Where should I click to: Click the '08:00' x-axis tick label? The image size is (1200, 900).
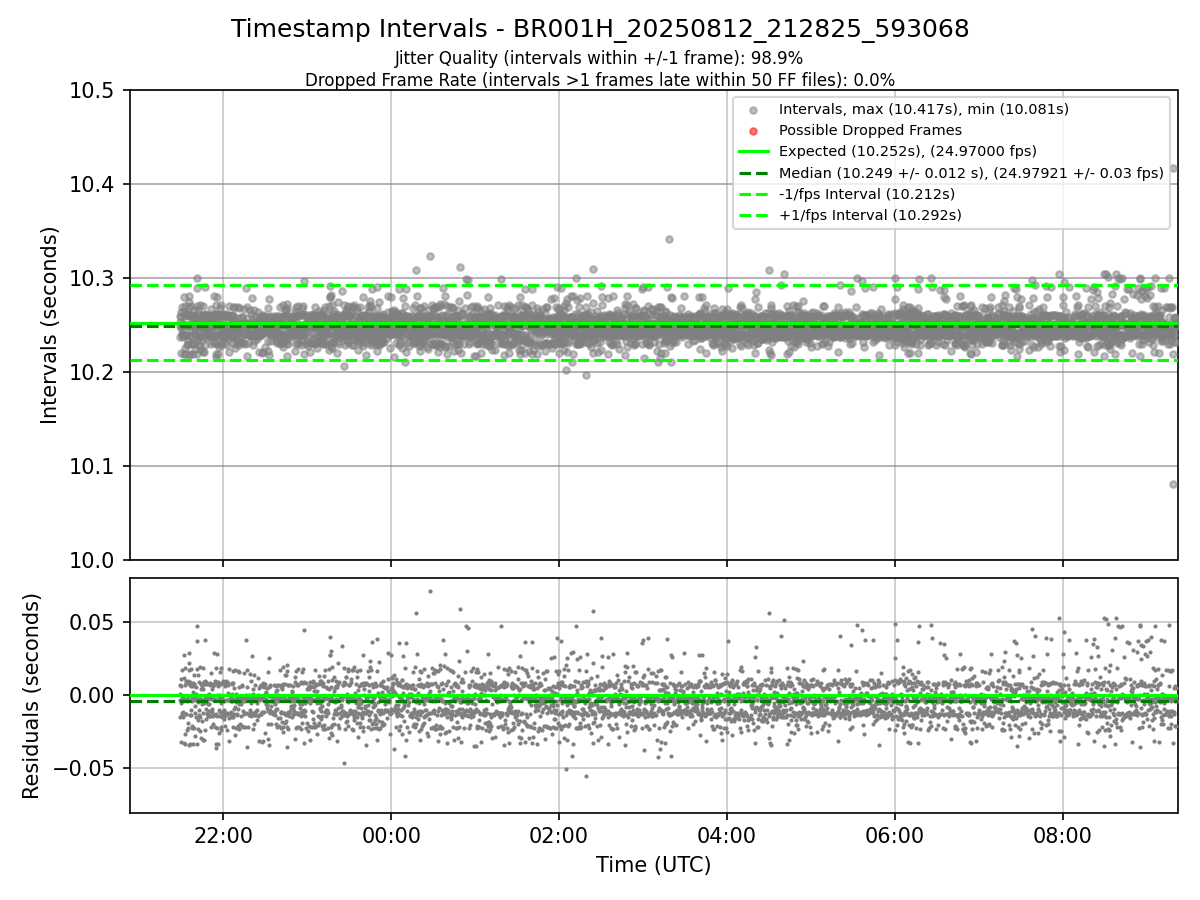coord(1062,834)
